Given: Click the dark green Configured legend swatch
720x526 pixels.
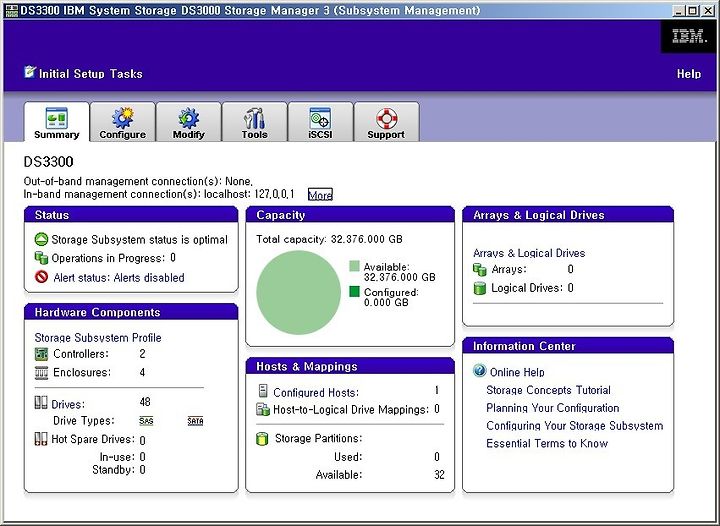Looking at the screenshot, I should pos(354,291).
